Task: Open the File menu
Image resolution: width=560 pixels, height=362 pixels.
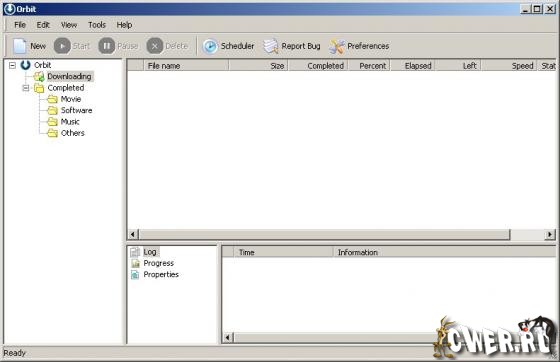Action: (20, 25)
